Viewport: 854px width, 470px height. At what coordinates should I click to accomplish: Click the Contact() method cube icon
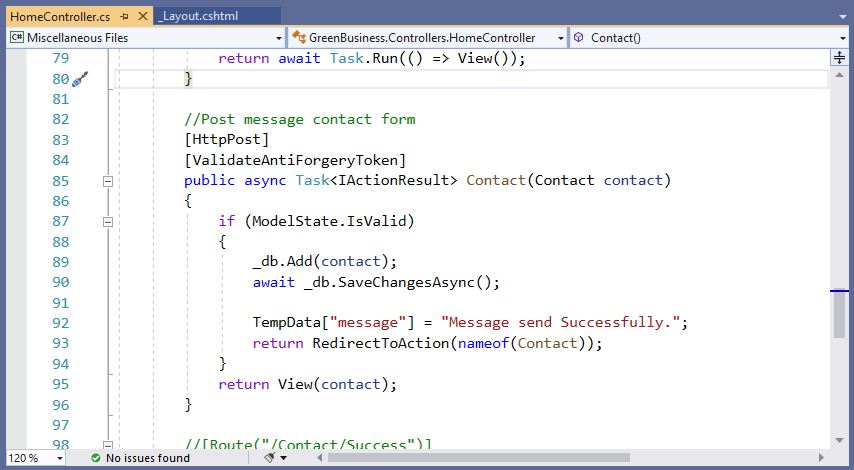pyautogui.click(x=578, y=38)
